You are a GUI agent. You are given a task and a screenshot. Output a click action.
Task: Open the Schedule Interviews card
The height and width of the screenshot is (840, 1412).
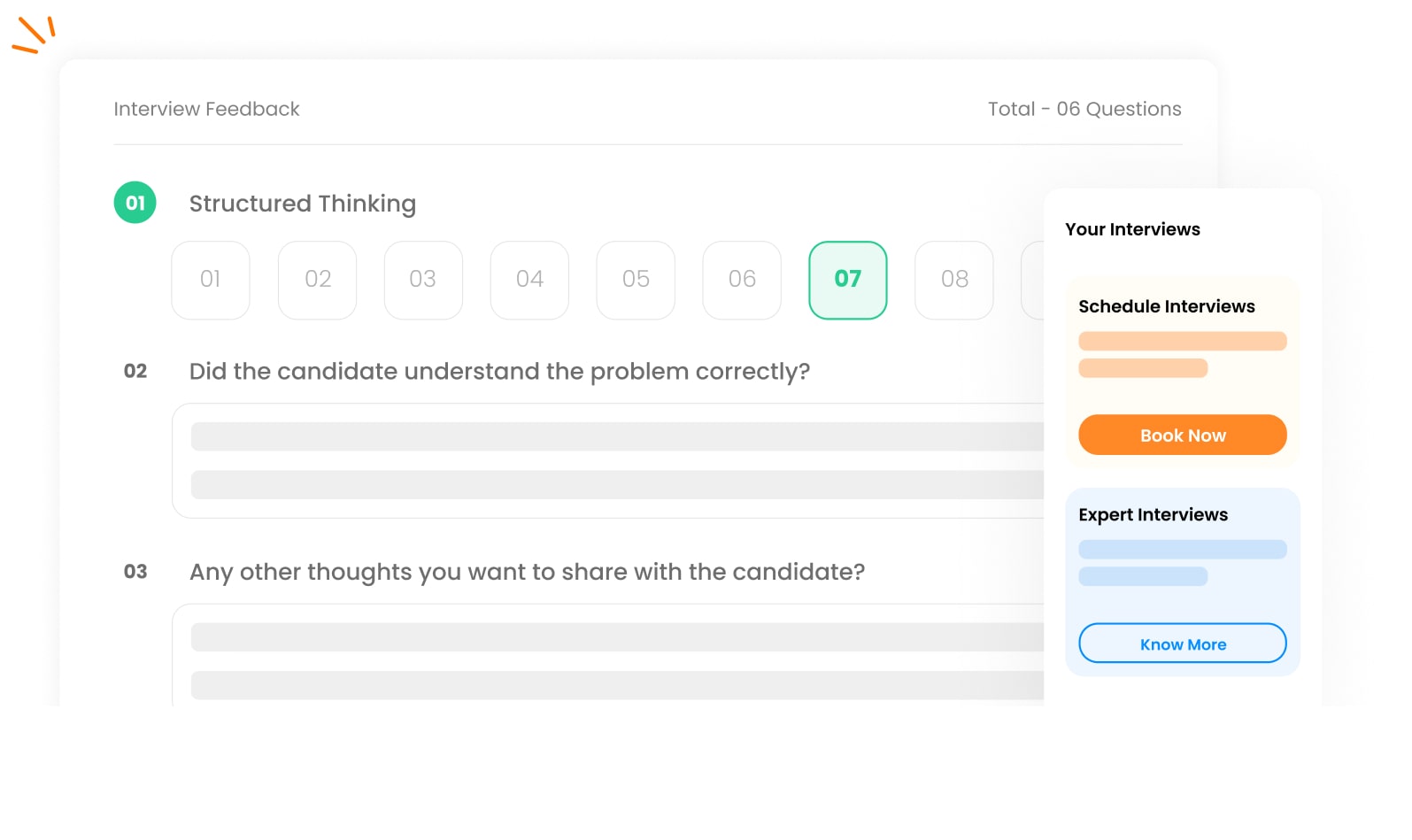coord(1183,372)
